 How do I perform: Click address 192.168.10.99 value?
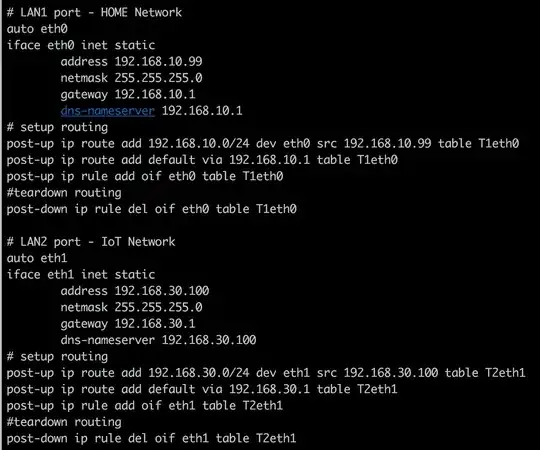click(158, 62)
